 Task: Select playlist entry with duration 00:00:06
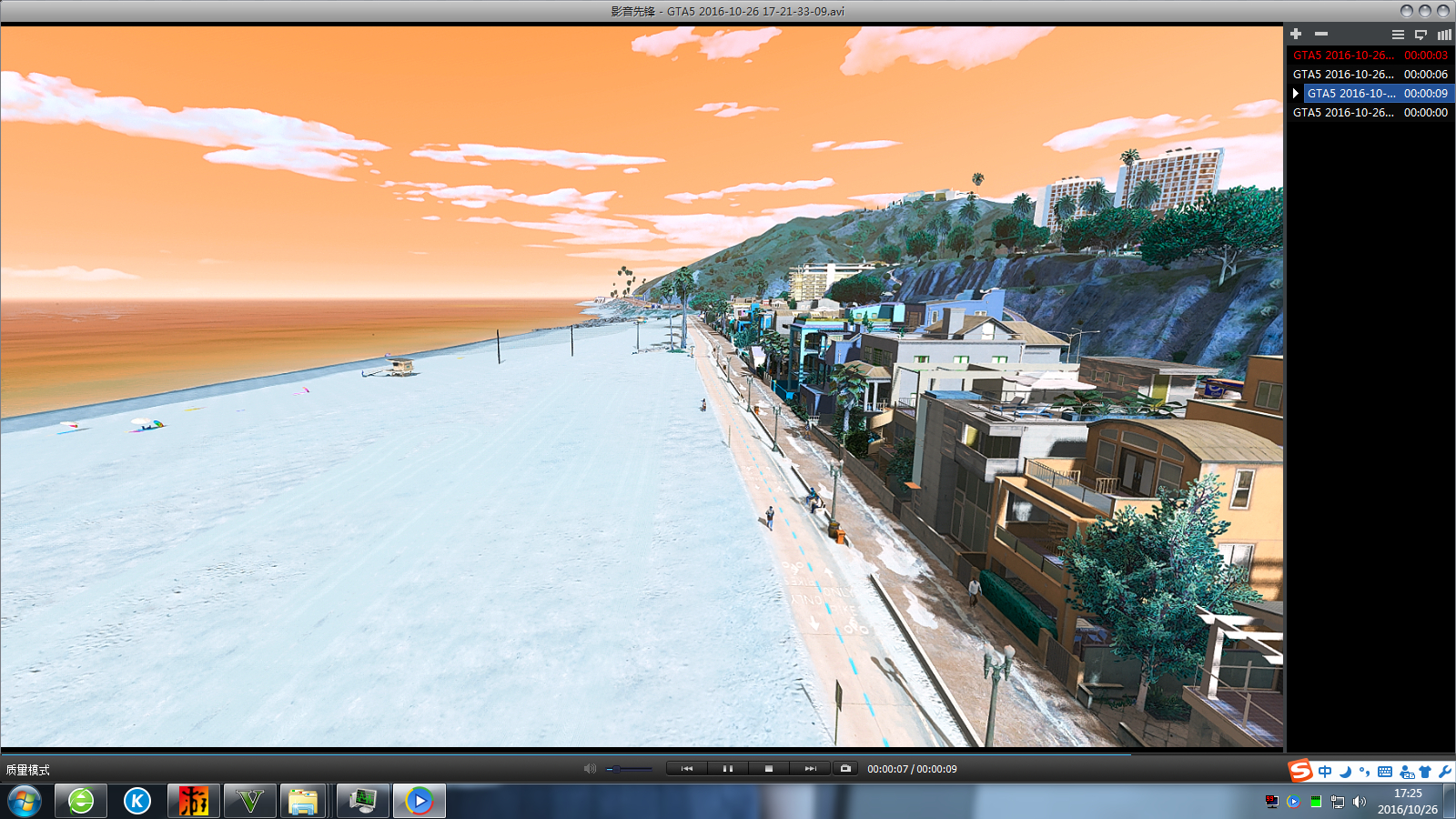(x=1370, y=75)
